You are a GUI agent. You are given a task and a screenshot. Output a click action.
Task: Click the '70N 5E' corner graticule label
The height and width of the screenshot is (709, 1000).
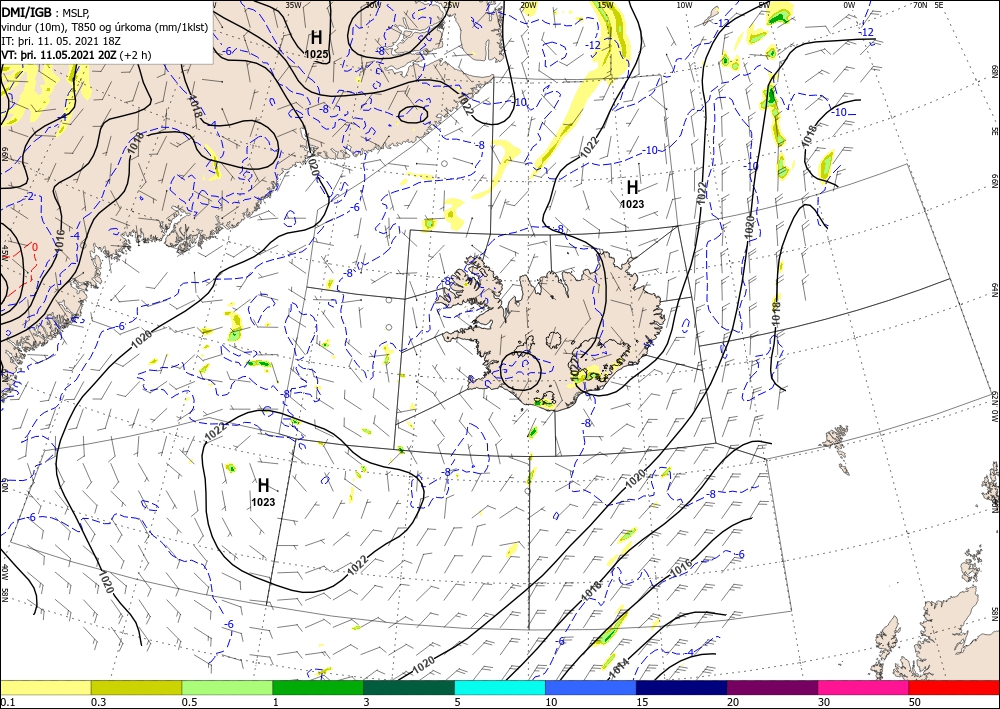[x=927, y=5]
